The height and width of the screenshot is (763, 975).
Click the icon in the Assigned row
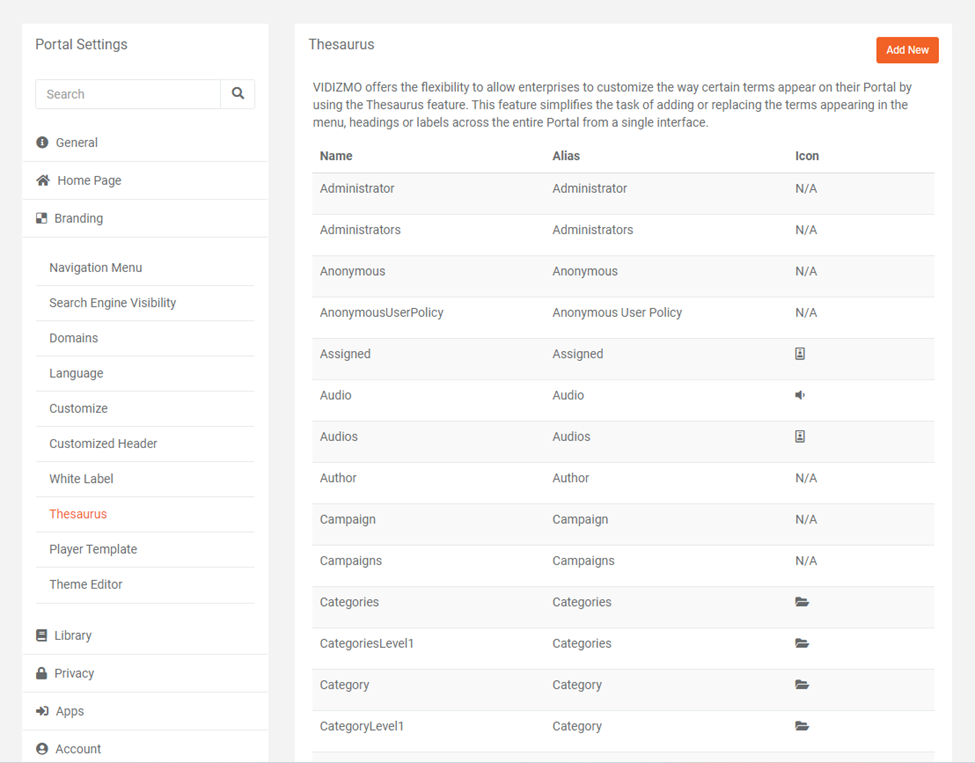point(800,354)
